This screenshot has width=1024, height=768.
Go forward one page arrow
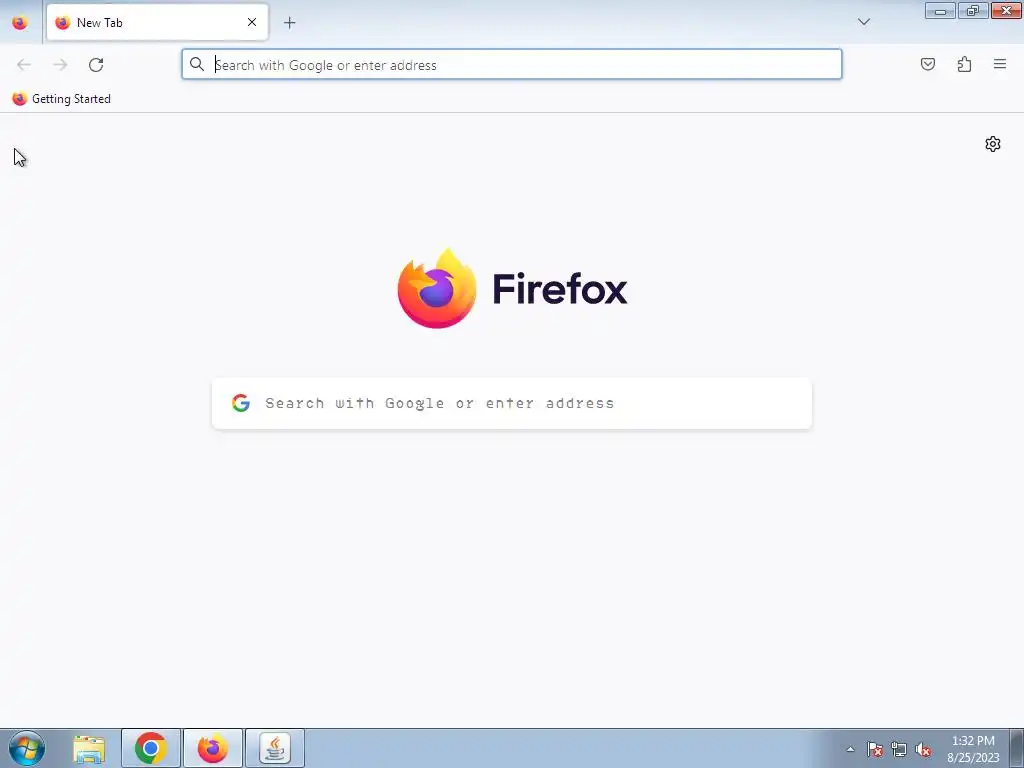[x=60, y=65]
